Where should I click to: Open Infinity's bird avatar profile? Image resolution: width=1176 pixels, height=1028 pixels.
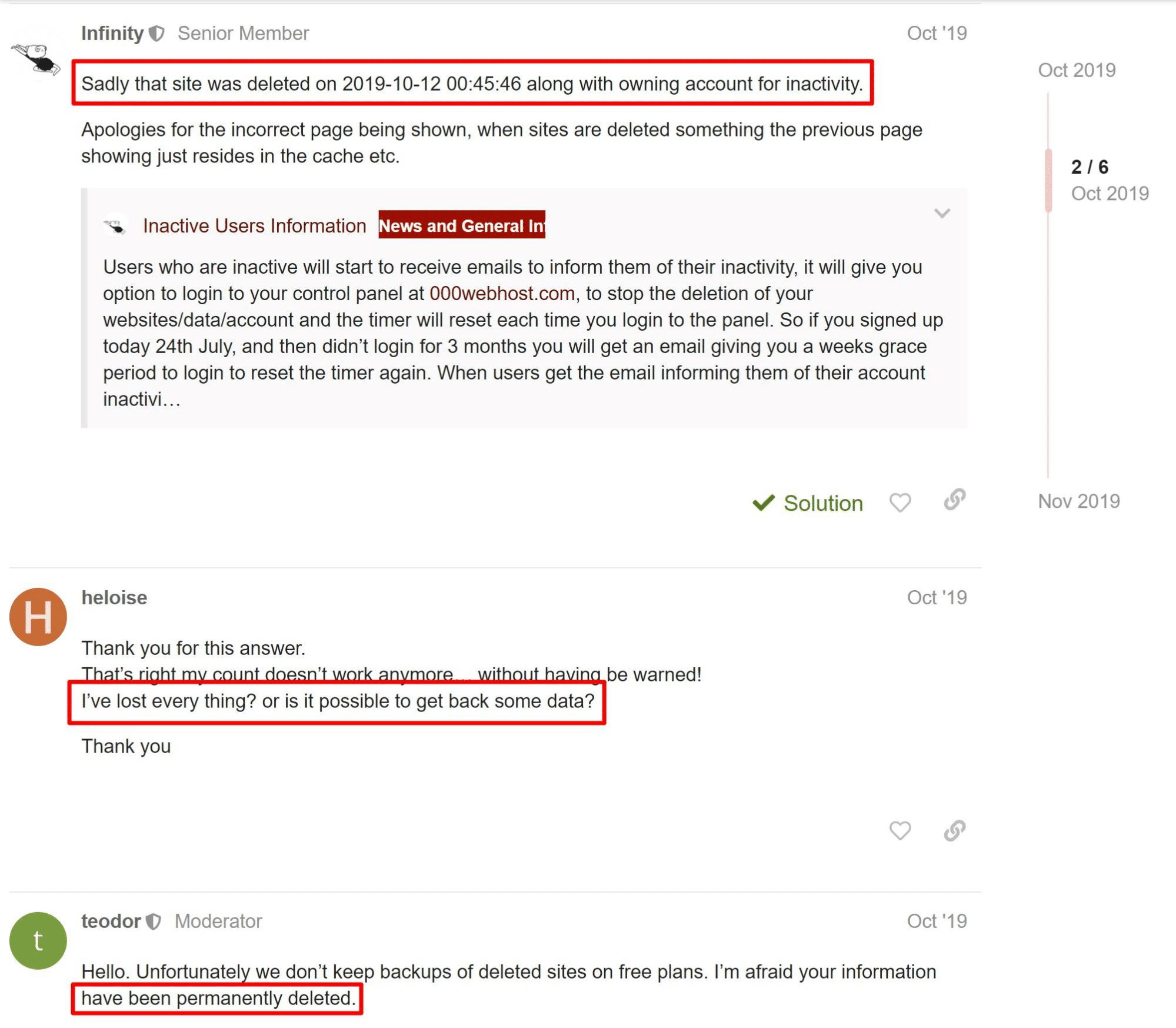(x=36, y=59)
